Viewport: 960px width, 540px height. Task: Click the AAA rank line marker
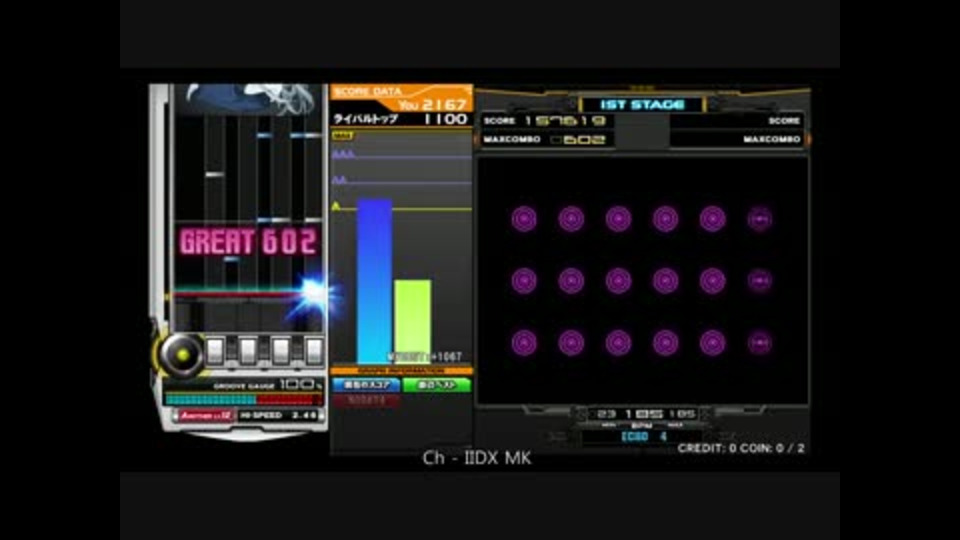(x=343, y=155)
